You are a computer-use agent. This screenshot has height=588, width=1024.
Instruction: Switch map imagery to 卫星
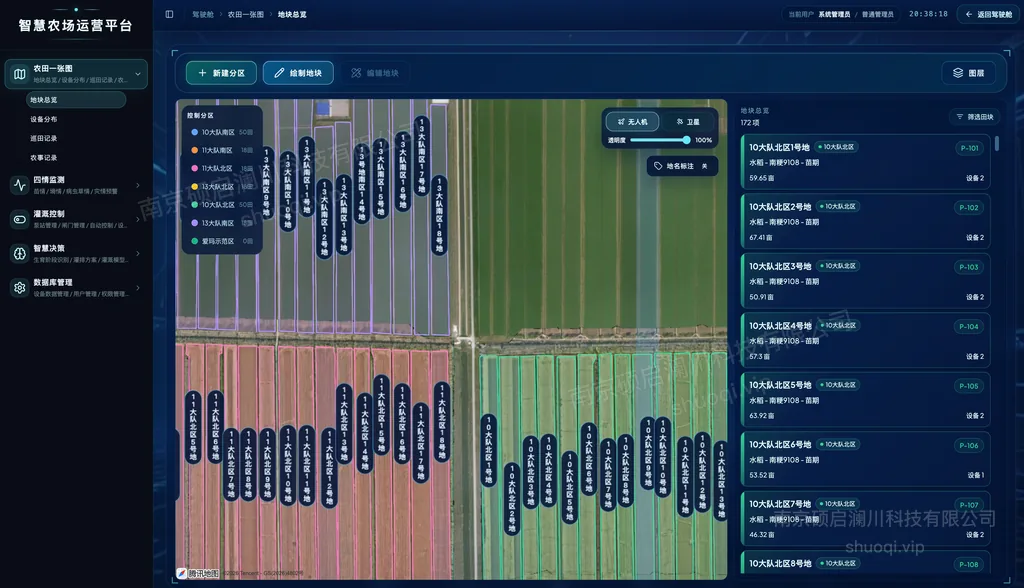tap(688, 122)
